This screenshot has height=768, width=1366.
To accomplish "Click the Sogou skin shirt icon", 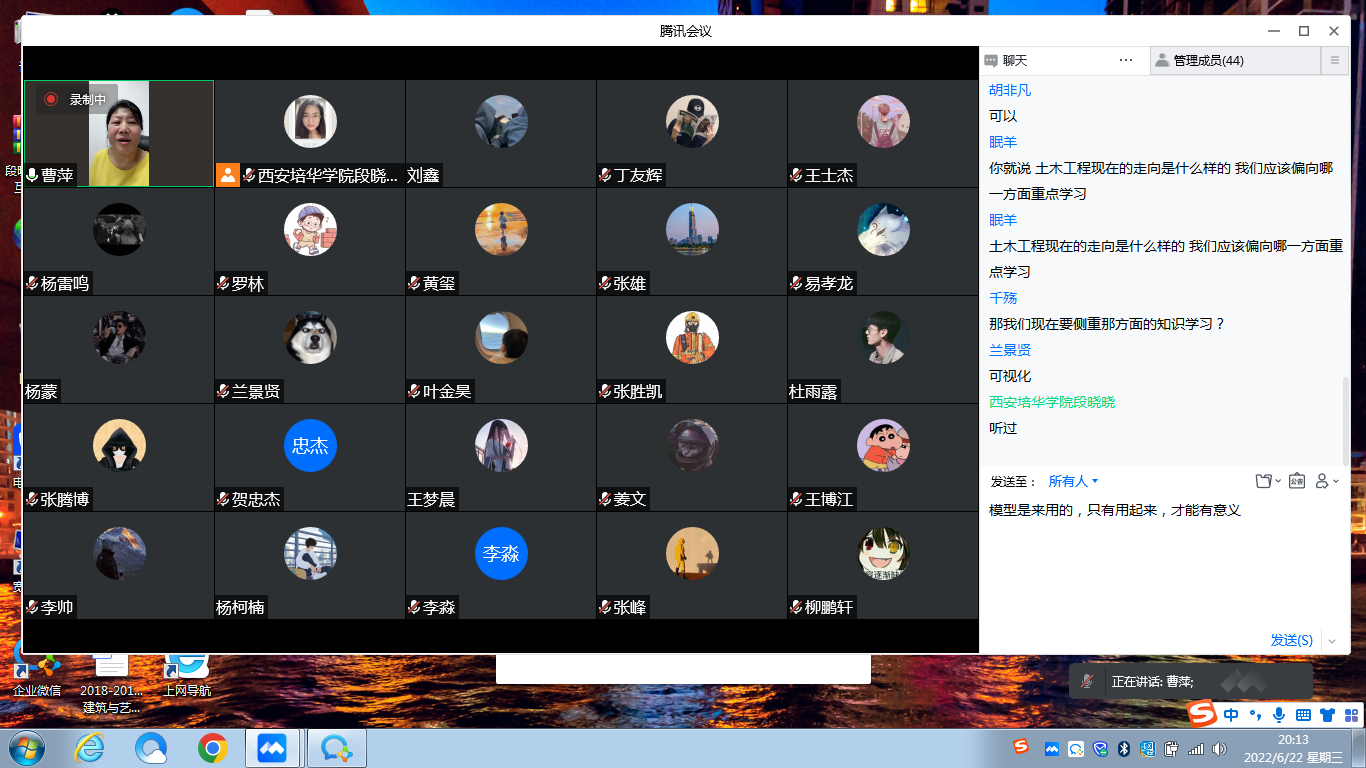I will point(1327,714).
